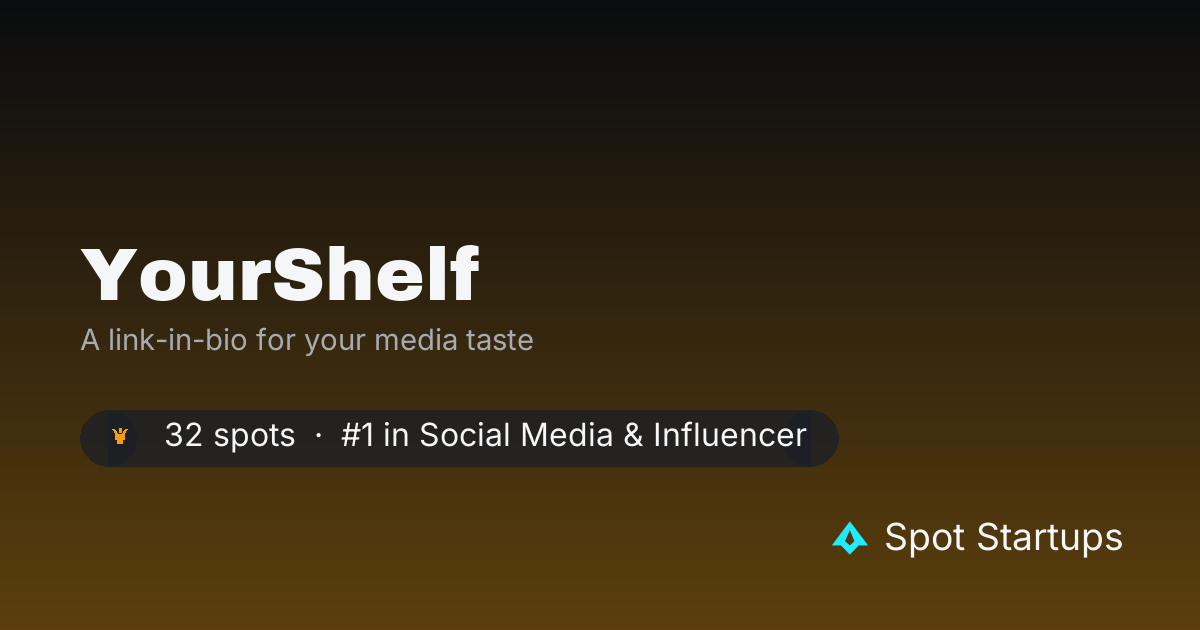
Task: Click the dark circle behind the crown icon
Action: click(109, 437)
